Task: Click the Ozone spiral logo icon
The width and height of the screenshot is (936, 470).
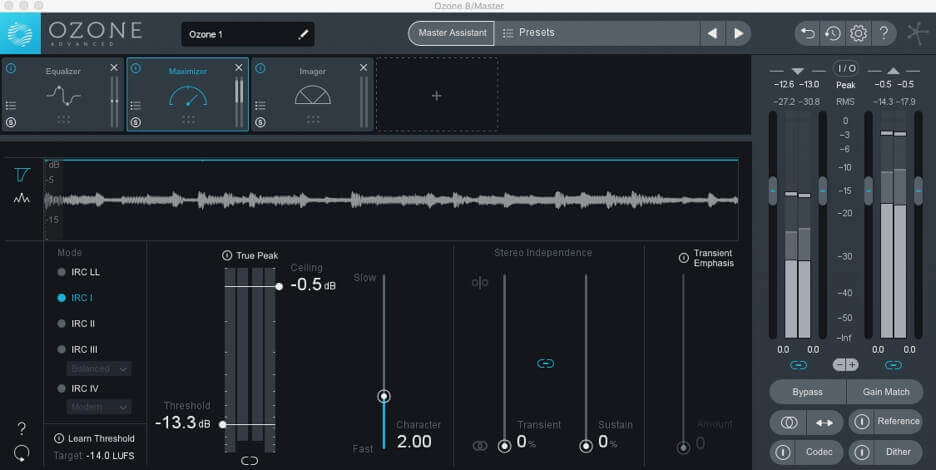Action: pyautogui.click(x=20, y=34)
